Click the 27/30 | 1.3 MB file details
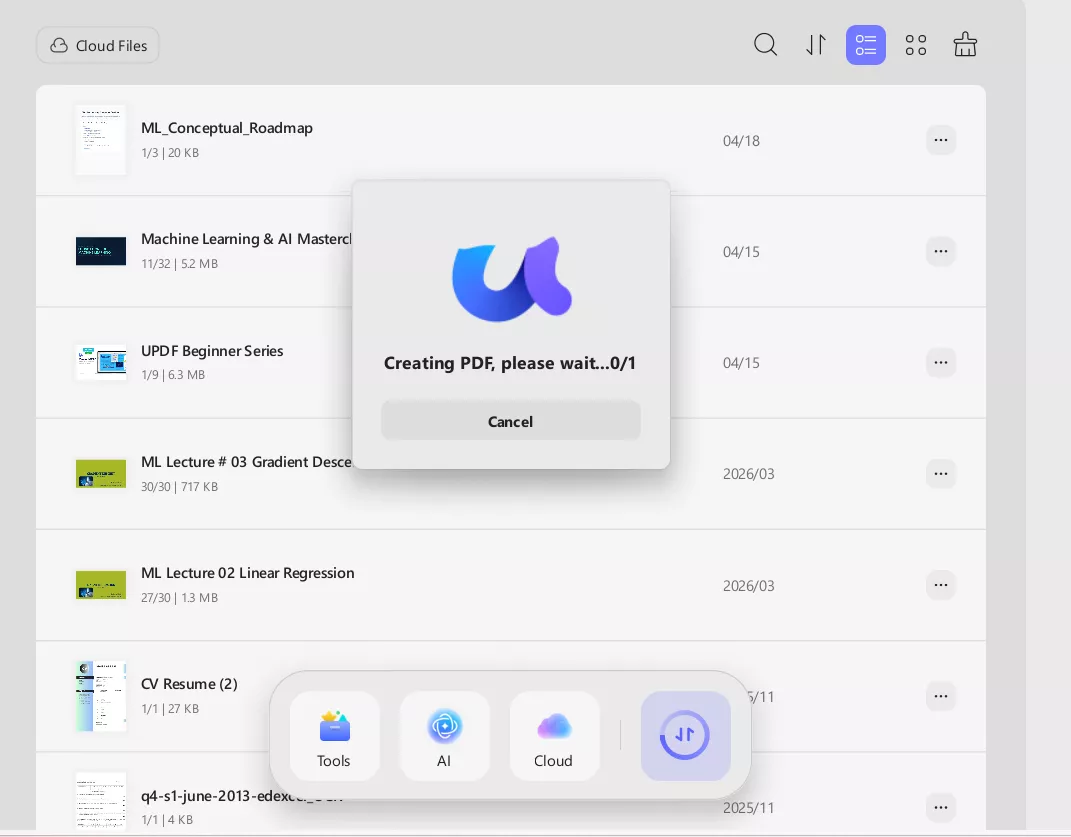Image resolution: width=1071 pixels, height=837 pixels. (180, 598)
